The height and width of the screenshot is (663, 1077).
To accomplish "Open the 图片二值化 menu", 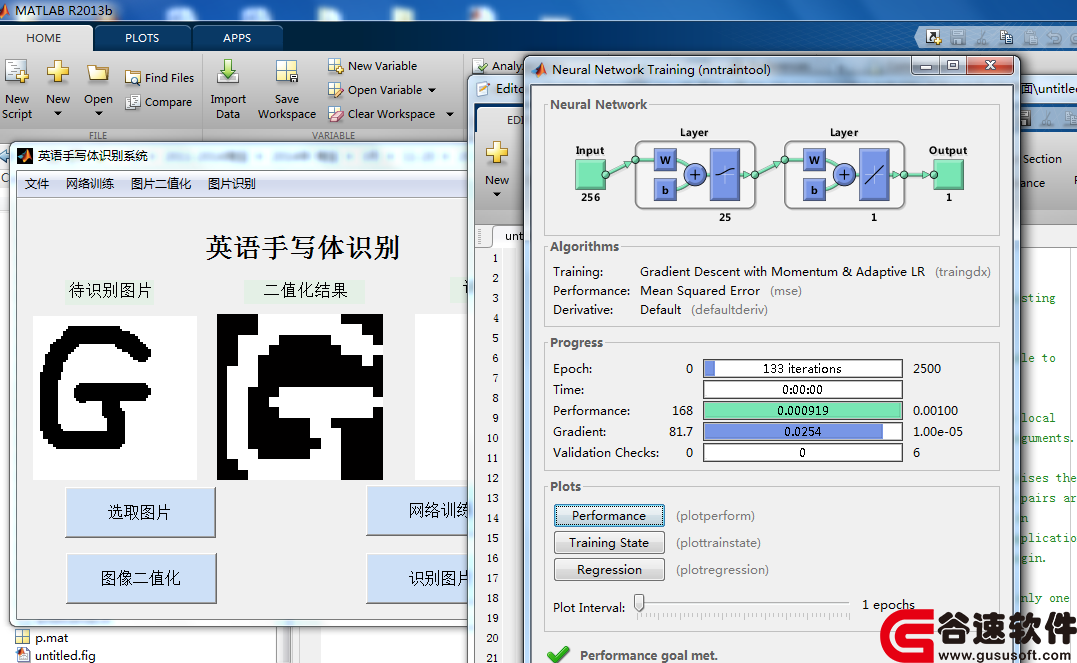I will pos(161,183).
